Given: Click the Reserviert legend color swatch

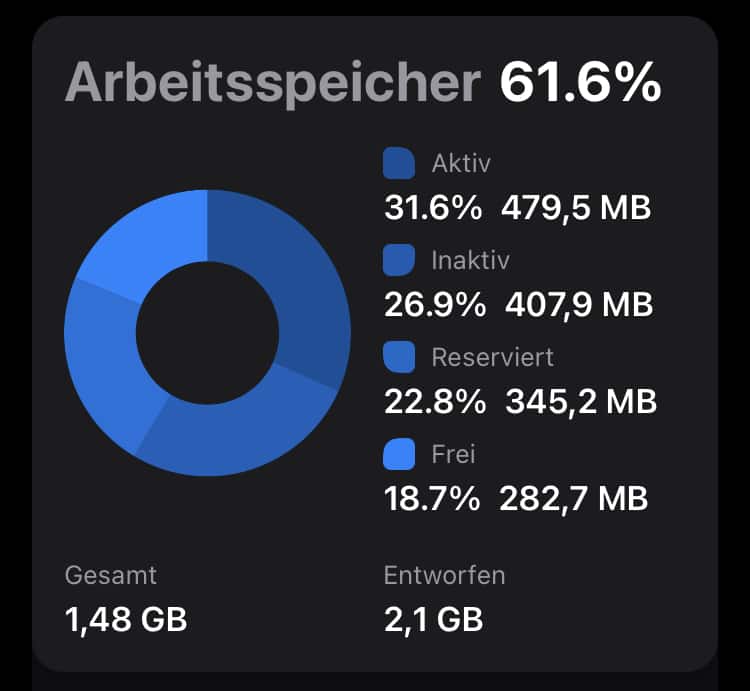Looking at the screenshot, I should (399, 357).
